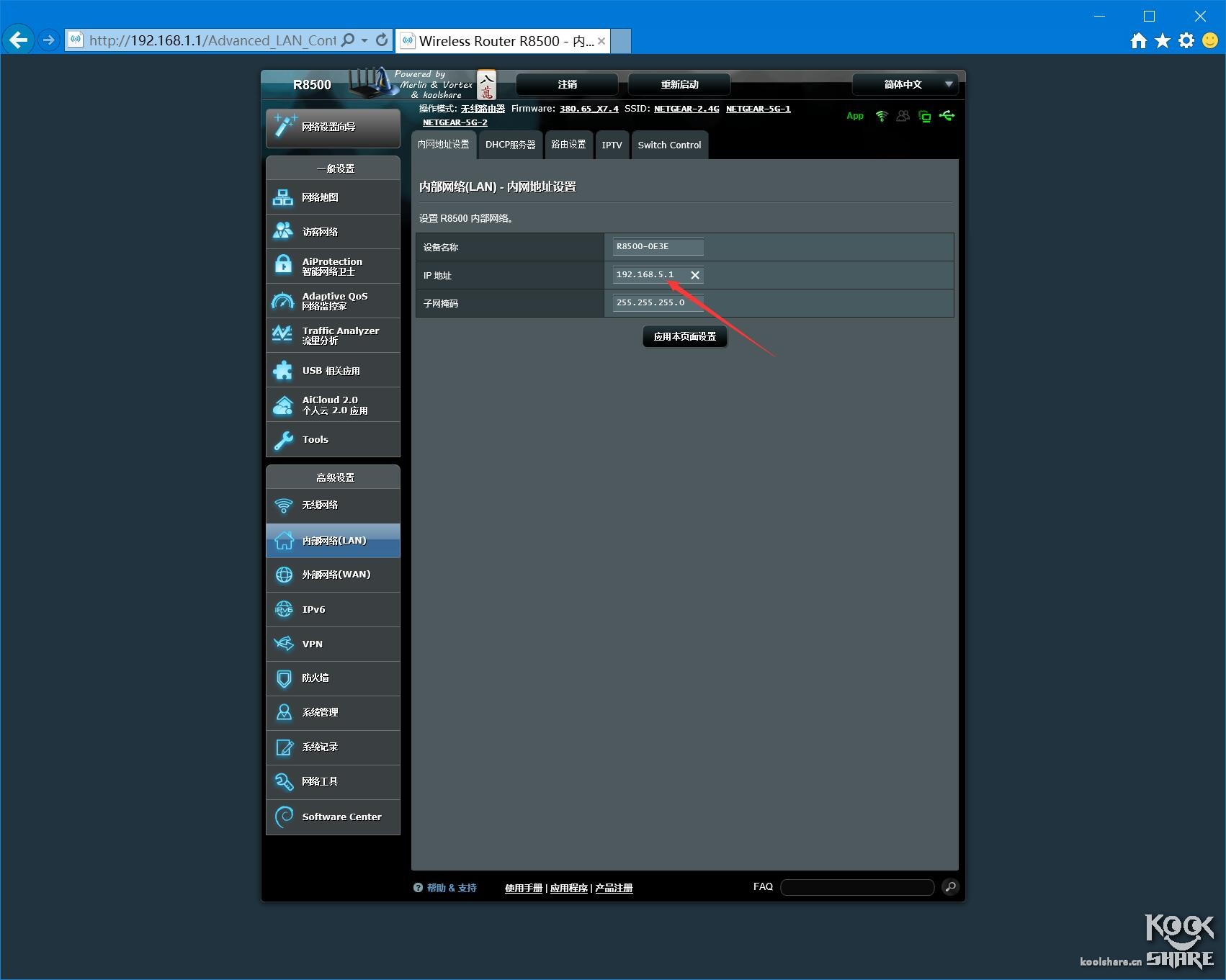The height and width of the screenshot is (980, 1226).
Task: Click the AiCloud 2.0 cloud icon
Action: point(283,405)
